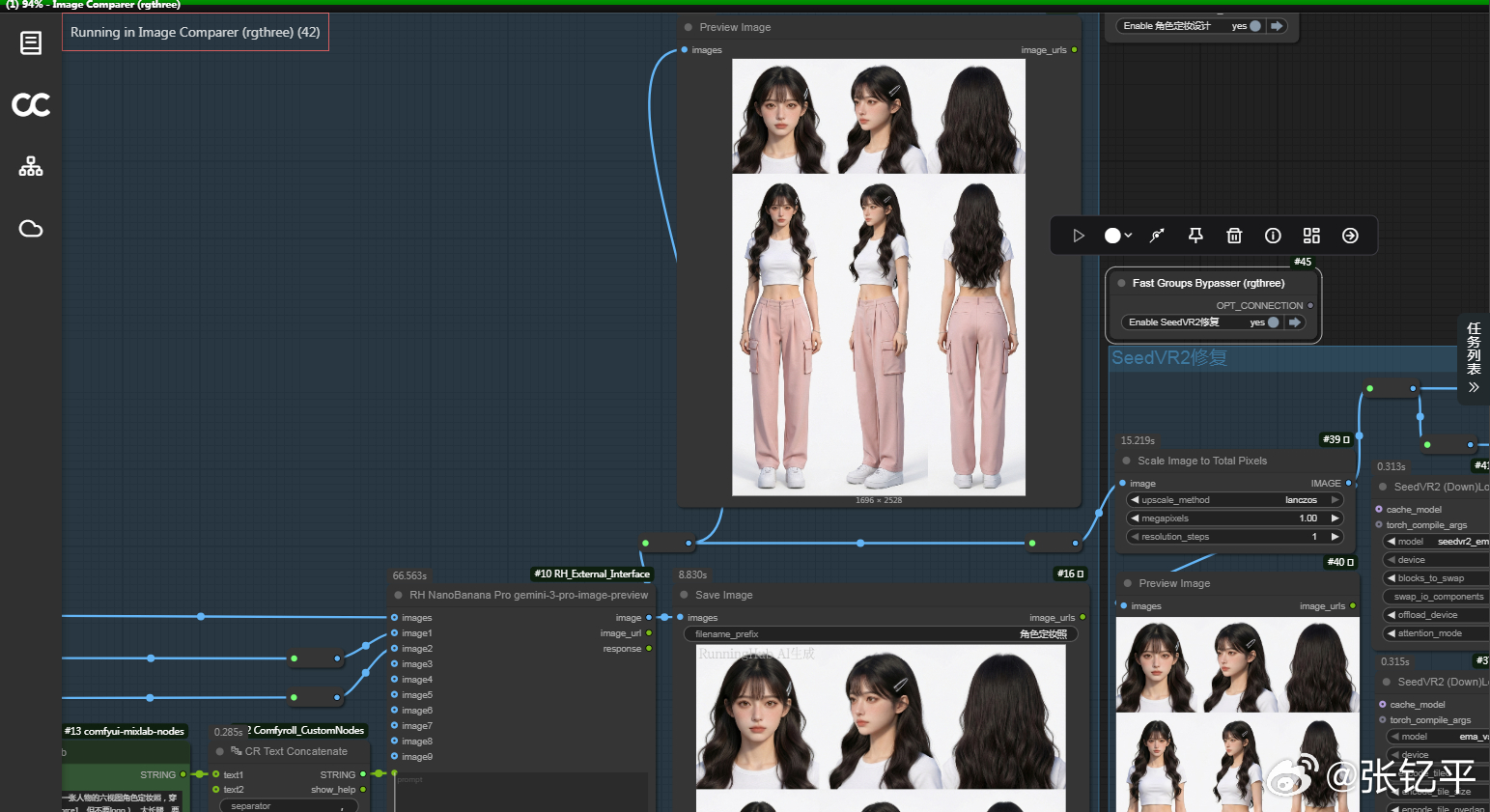Click the cloud icon in sidebar
Screen dimensions: 1490x812
point(31,229)
